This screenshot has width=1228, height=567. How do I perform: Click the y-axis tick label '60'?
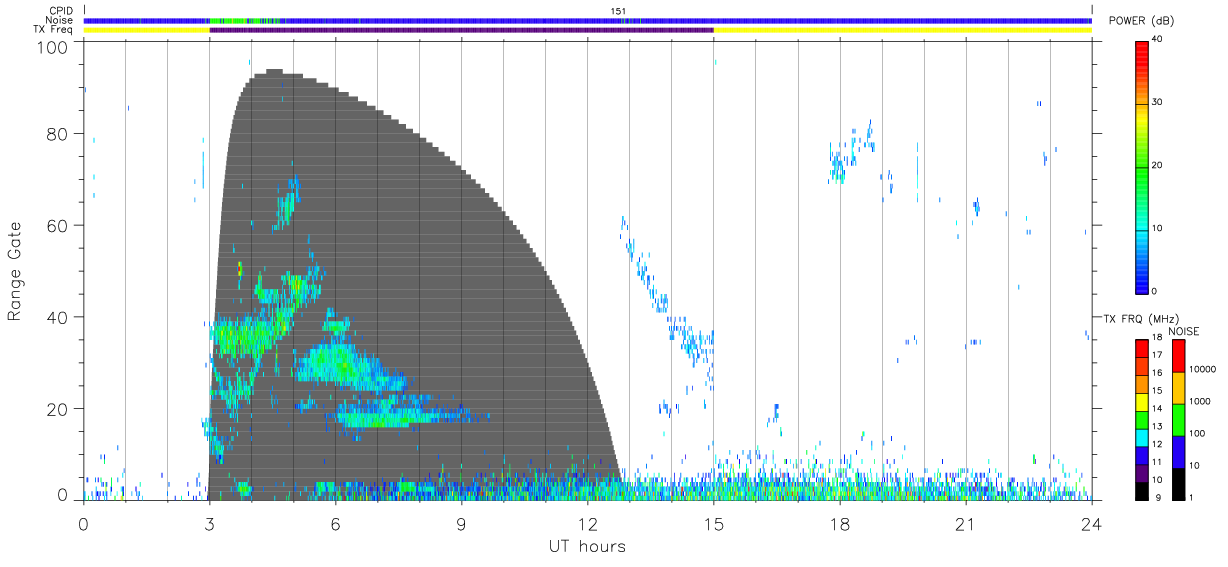point(59,226)
